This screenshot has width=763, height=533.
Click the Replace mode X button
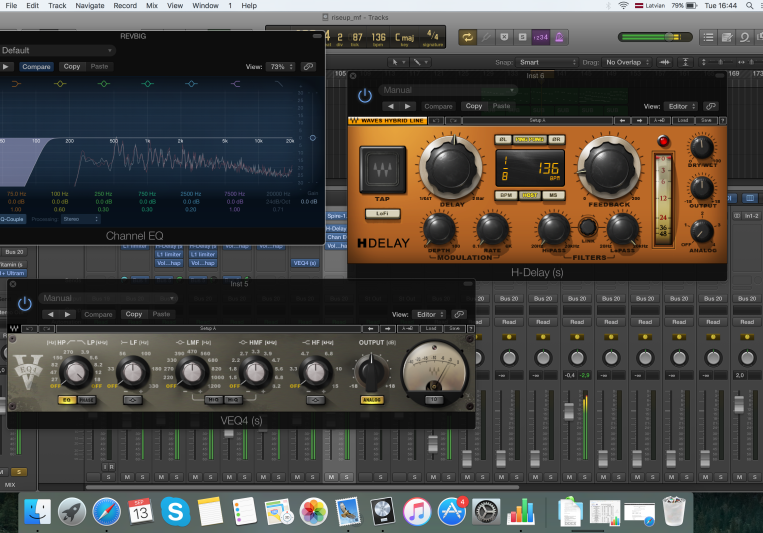[504, 37]
